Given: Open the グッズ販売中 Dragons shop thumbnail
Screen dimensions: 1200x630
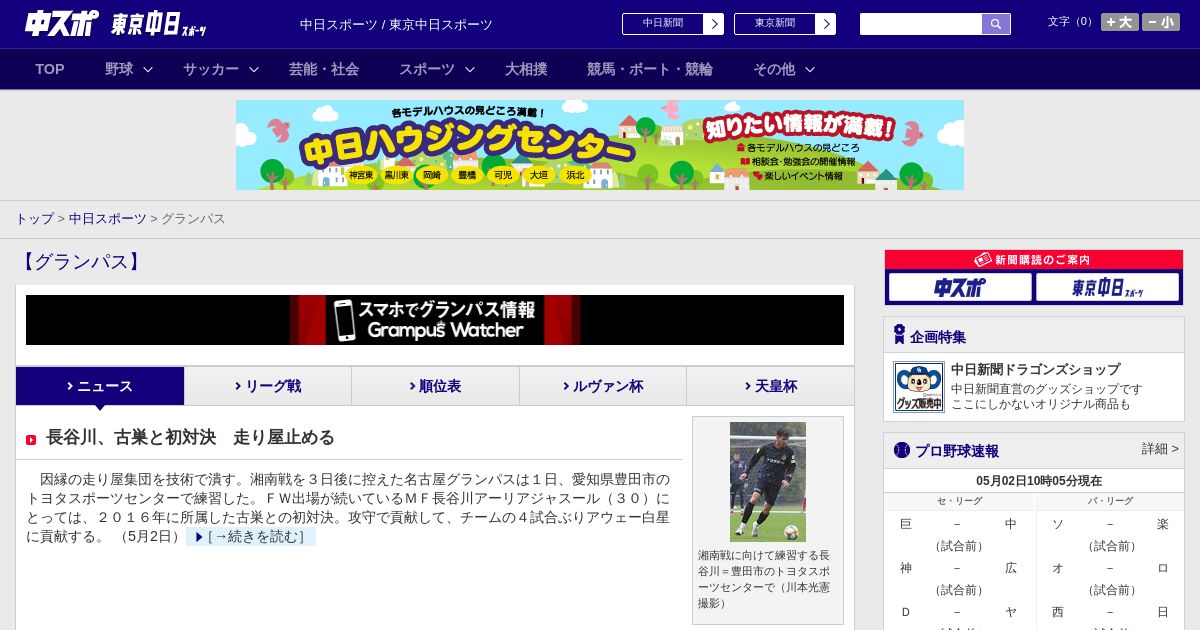Looking at the screenshot, I should (x=919, y=387).
